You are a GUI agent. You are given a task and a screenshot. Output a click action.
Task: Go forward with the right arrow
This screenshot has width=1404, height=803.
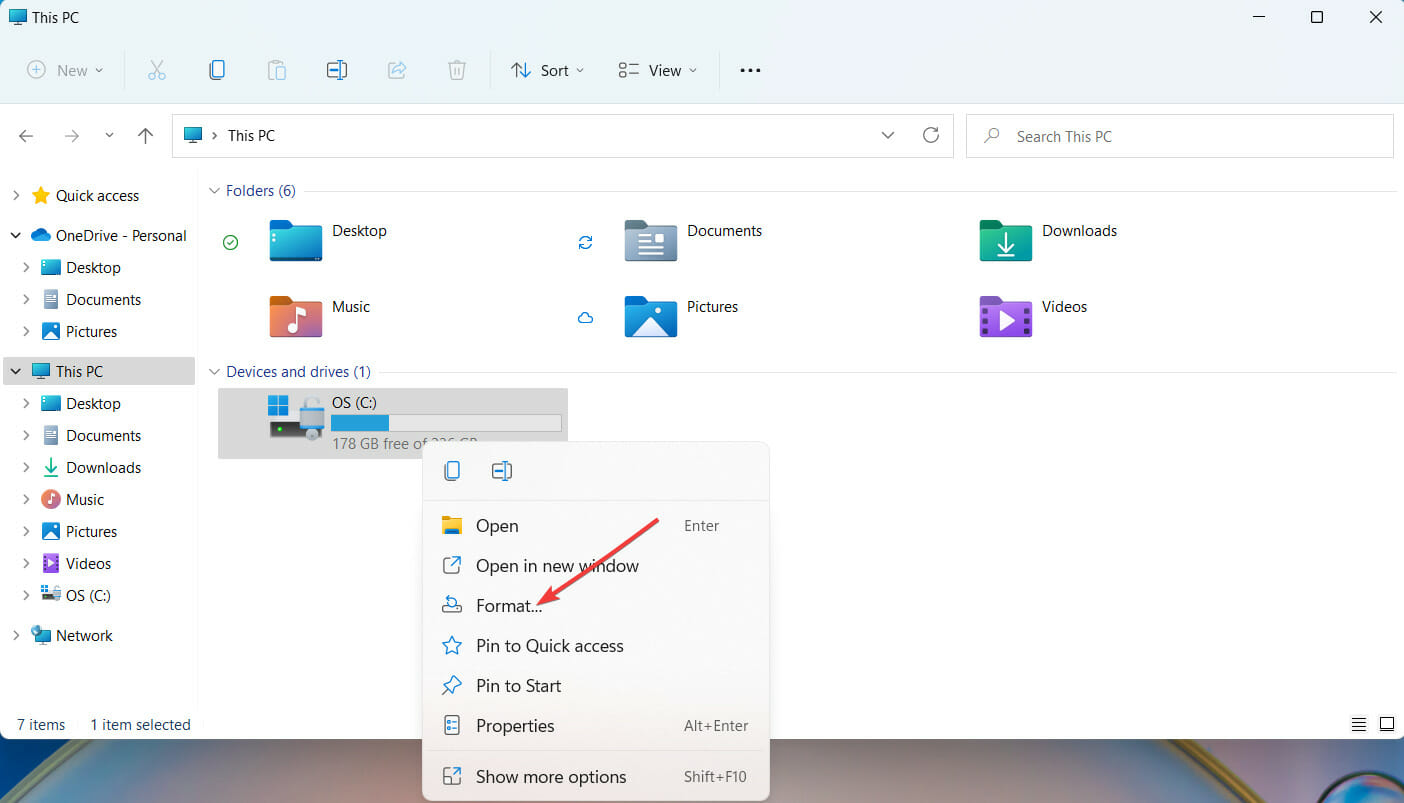point(71,136)
